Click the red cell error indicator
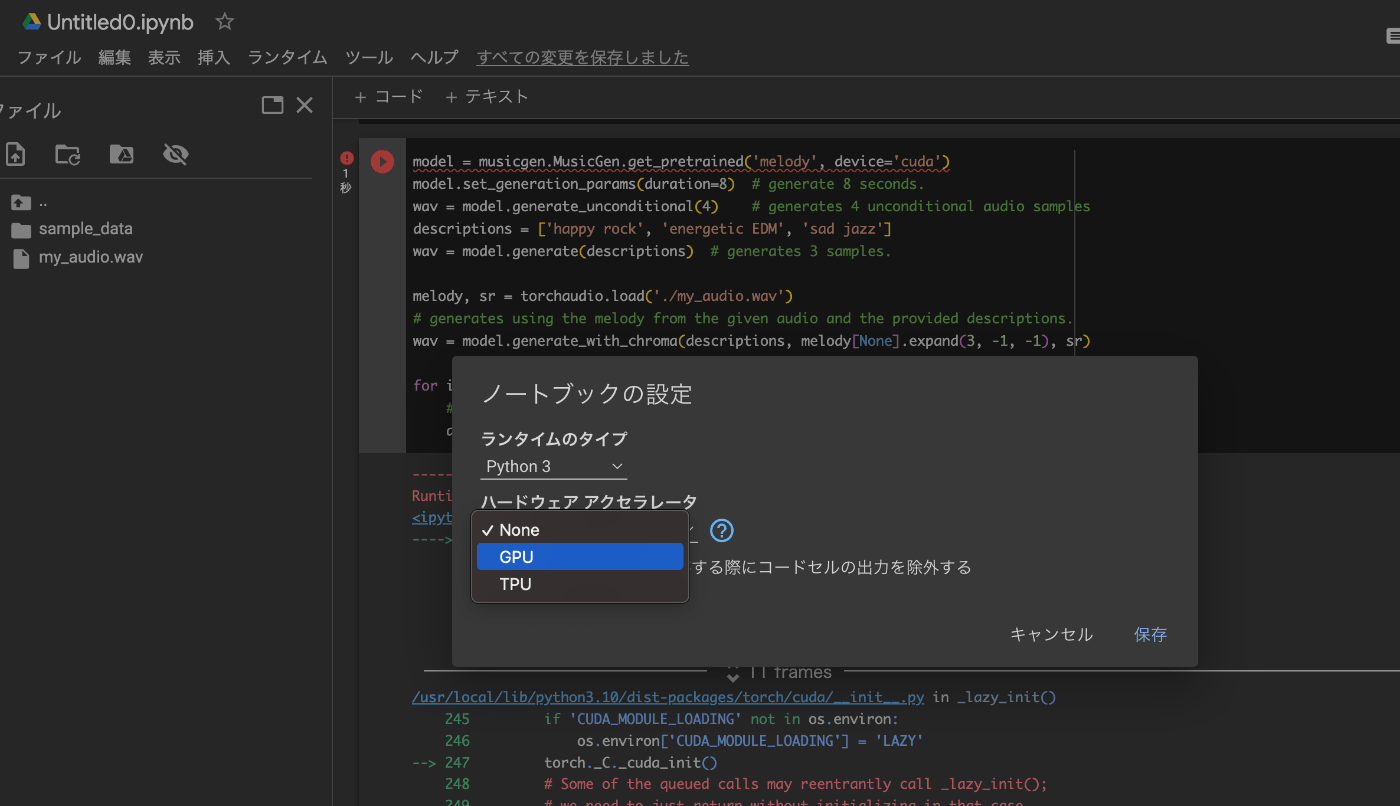The width and height of the screenshot is (1400, 806). 346,158
